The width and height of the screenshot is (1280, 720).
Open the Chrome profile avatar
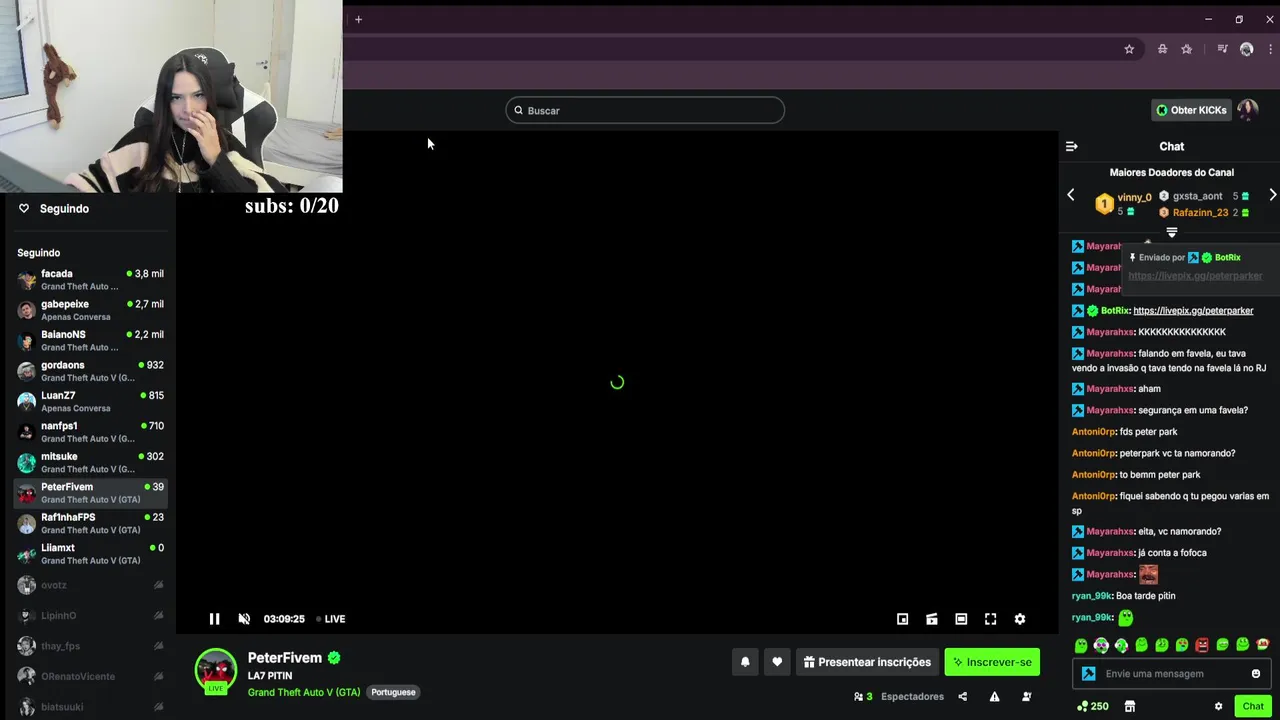click(x=1246, y=49)
